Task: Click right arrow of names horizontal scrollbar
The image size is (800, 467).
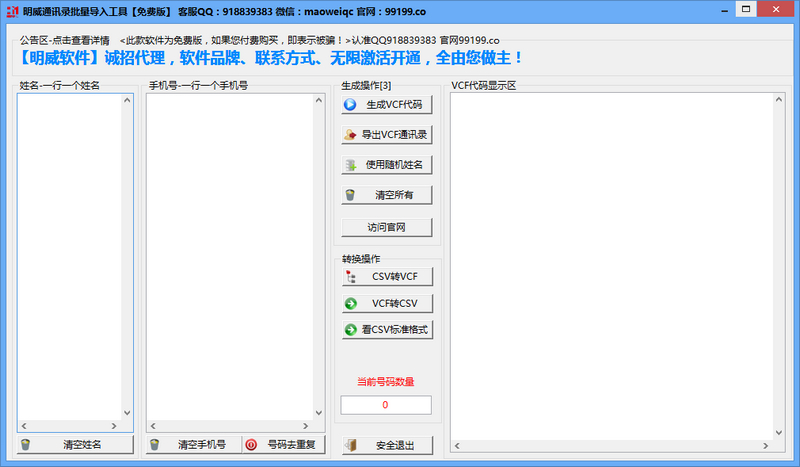Action: coord(114,426)
